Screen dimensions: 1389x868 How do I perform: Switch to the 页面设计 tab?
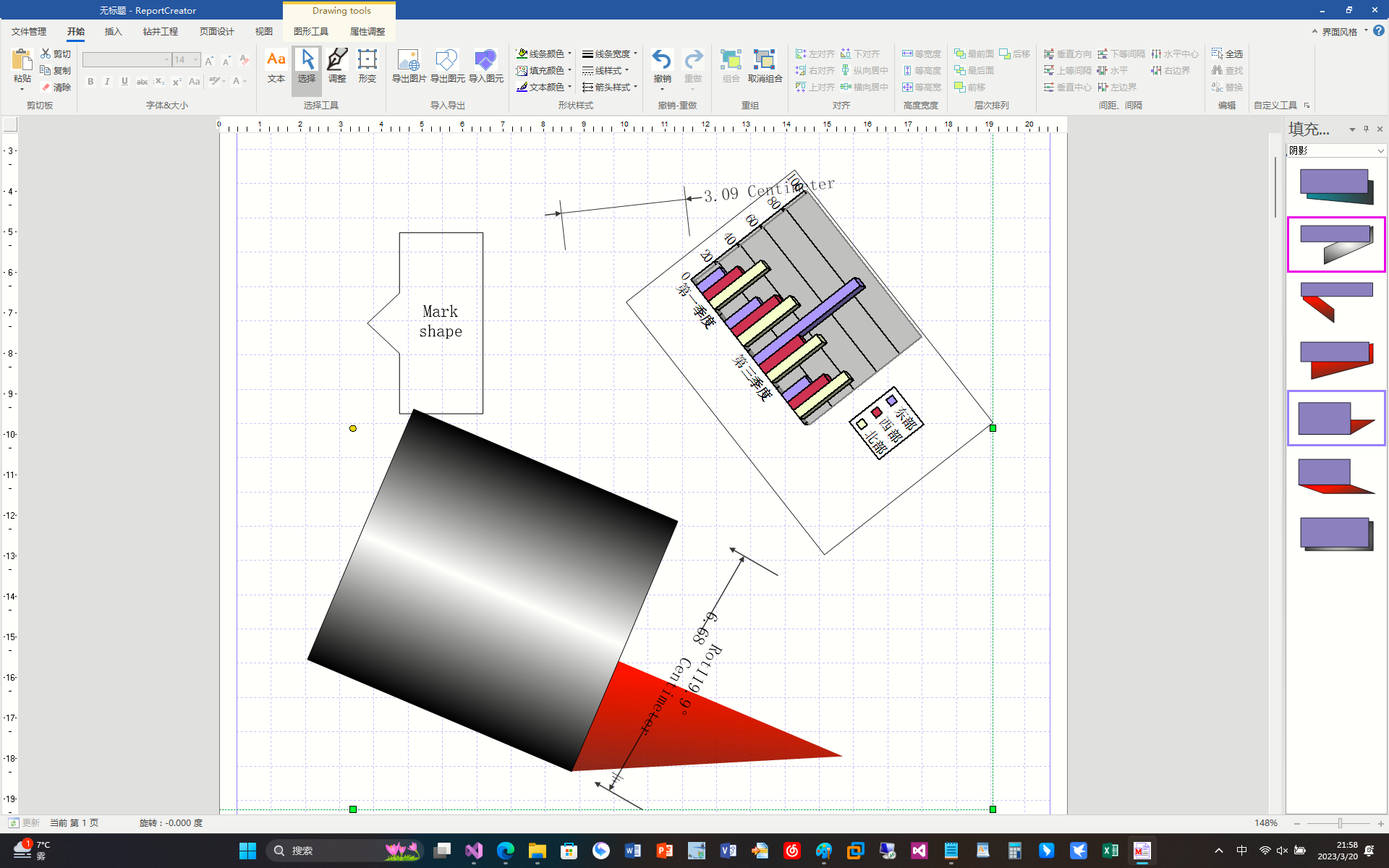click(216, 31)
